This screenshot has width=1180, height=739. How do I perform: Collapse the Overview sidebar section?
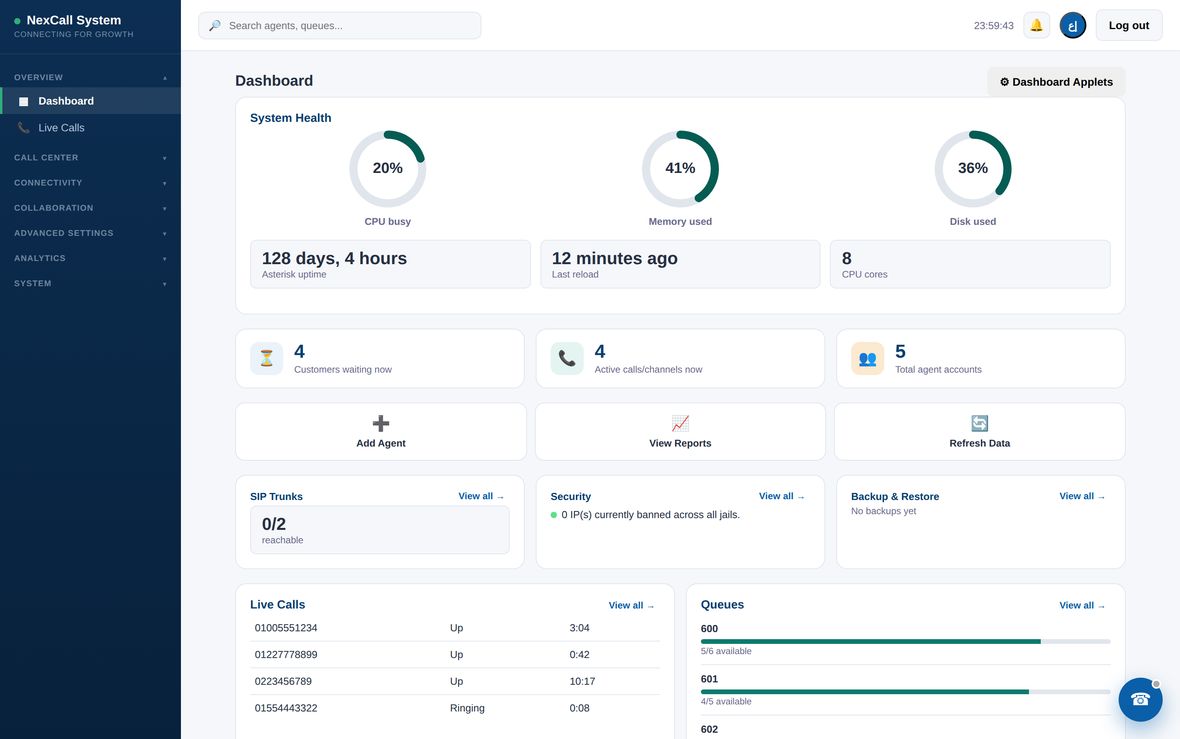point(90,78)
